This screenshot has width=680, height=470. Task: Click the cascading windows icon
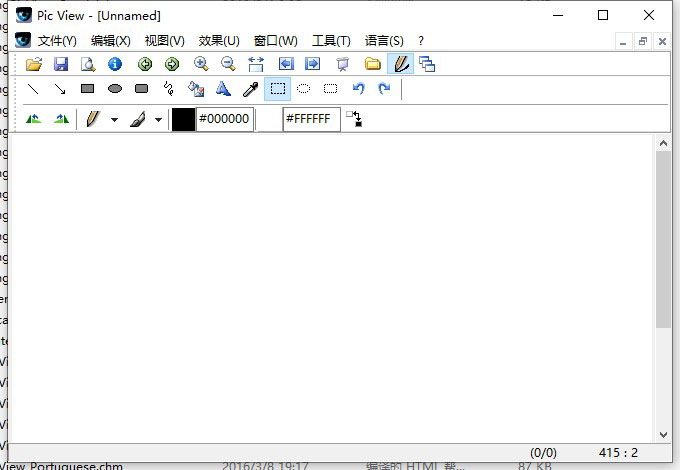(427, 64)
